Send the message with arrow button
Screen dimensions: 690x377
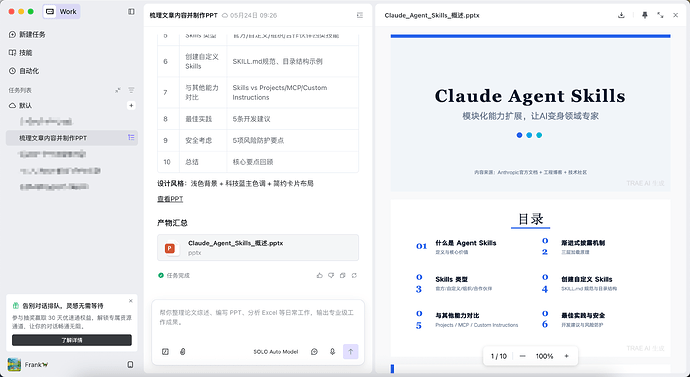pos(351,351)
